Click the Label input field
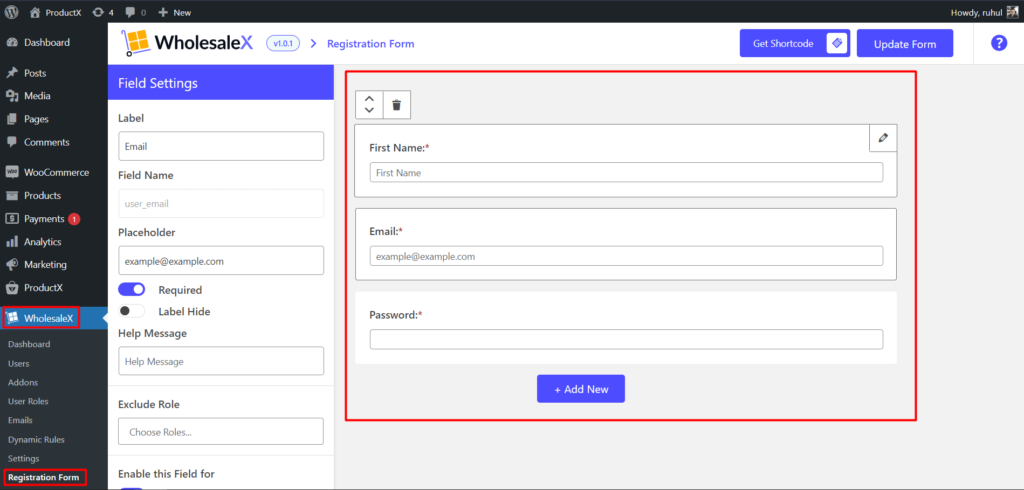Image resolution: width=1024 pixels, height=490 pixels. click(x=221, y=146)
